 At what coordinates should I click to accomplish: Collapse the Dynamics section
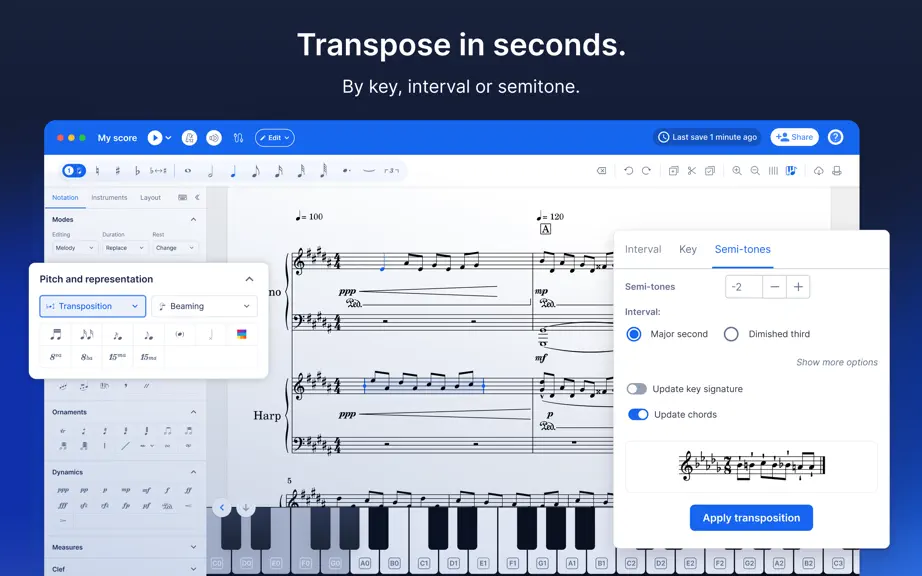click(x=193, y=472)
